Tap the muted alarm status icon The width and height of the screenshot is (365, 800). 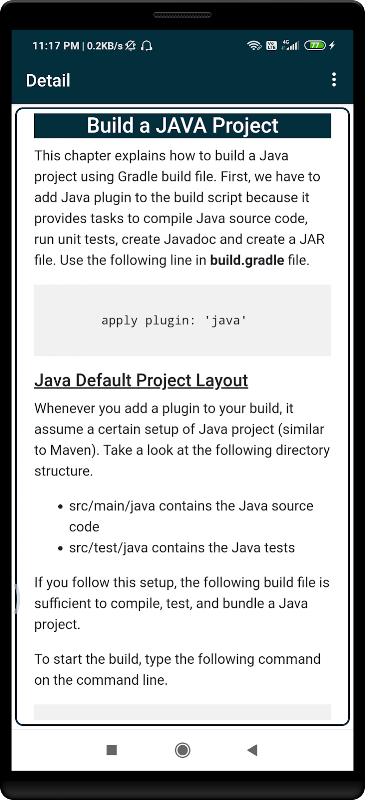pyautogui.click(x=131, y=46)
